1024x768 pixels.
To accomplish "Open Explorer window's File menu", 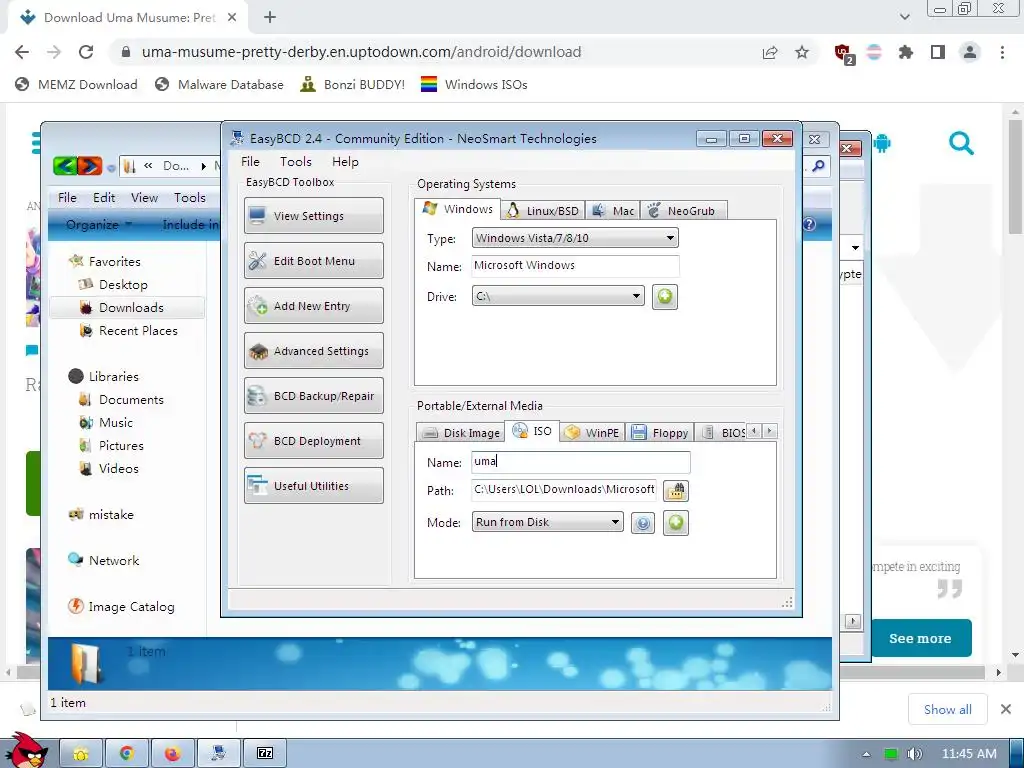I will tap(67, 197).
